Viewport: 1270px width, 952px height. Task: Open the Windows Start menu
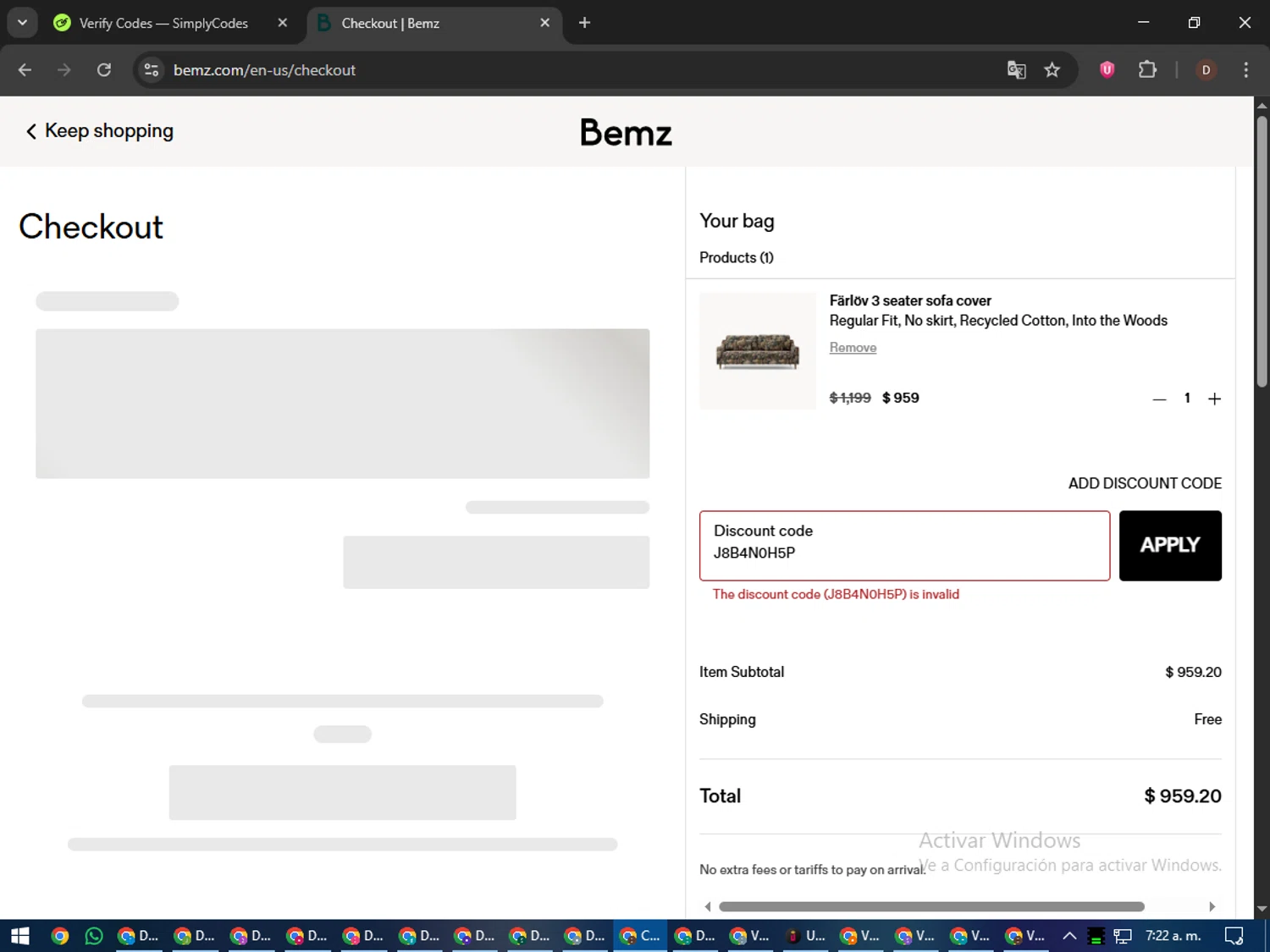click(x=19, y=936)
